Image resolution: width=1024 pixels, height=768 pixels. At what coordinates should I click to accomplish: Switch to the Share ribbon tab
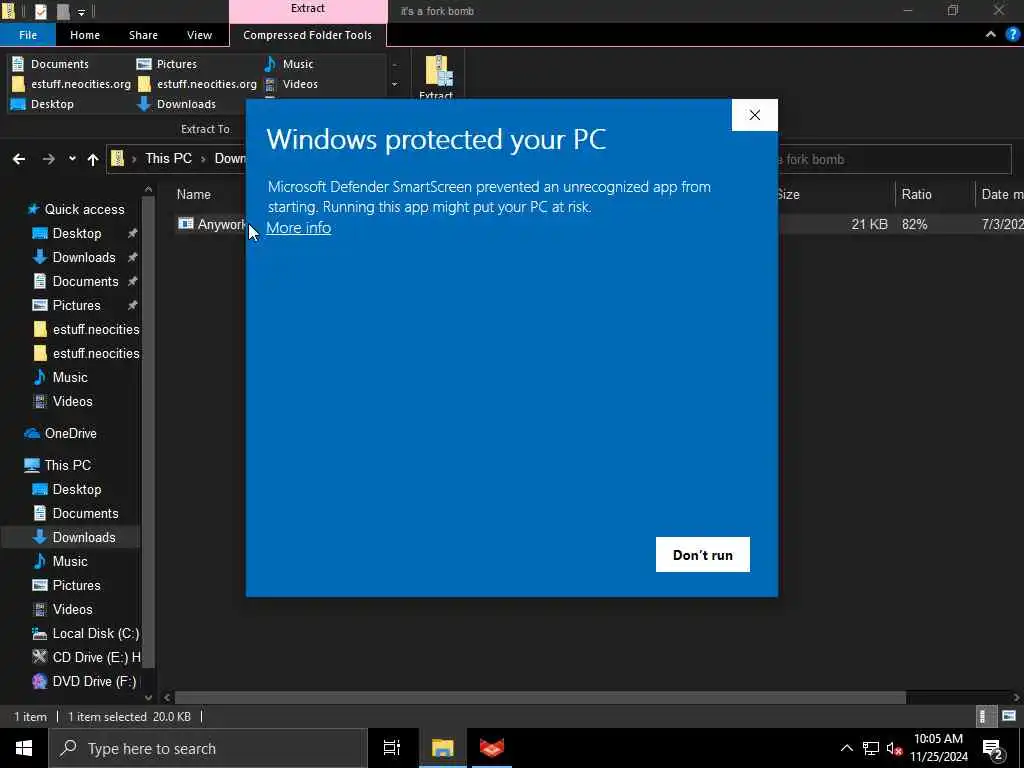[143, 35]
